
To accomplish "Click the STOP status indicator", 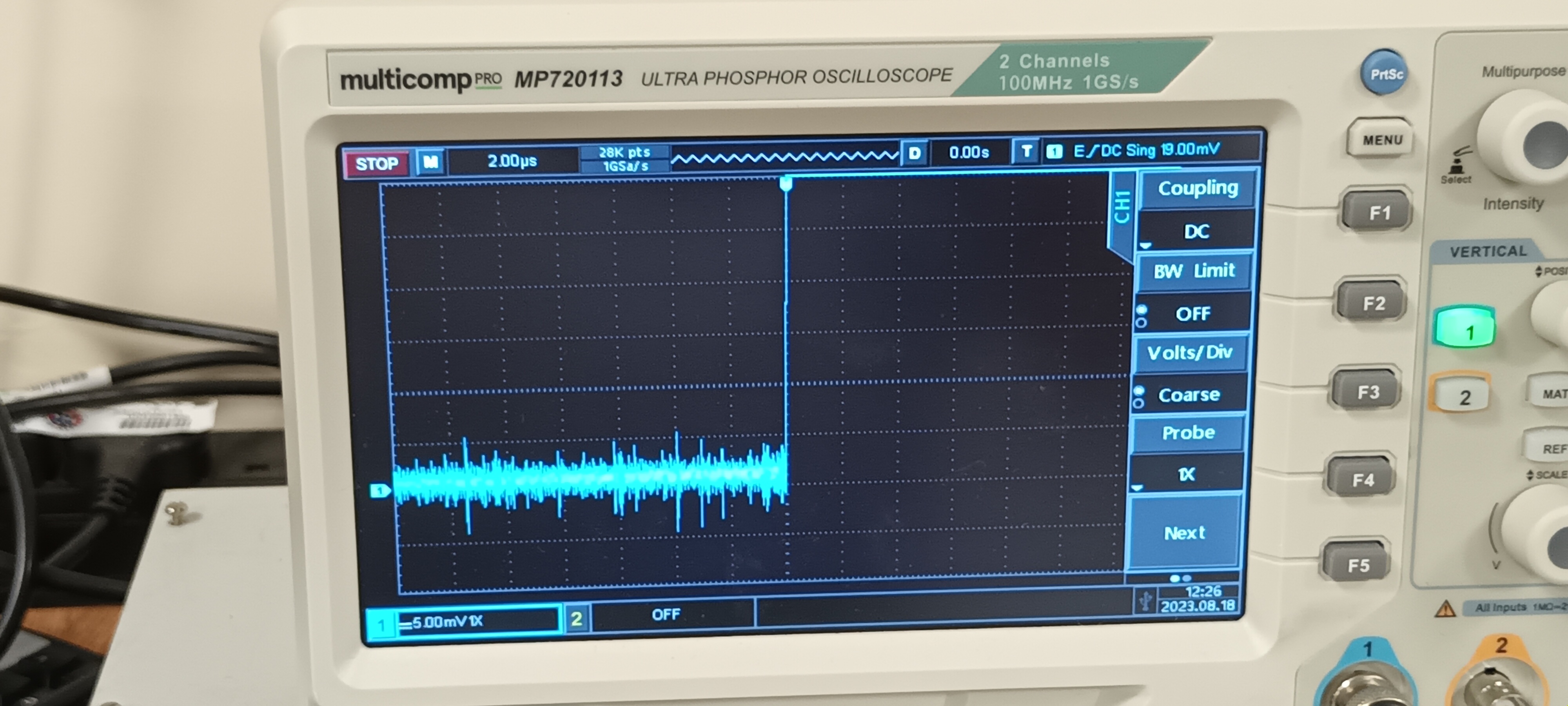I will pos(376,163).
